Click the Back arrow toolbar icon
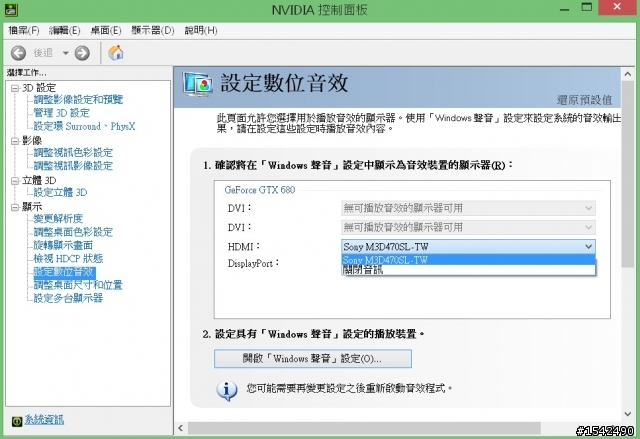The height and width of the screenshot is (439, 640). (x=18, y=53)
